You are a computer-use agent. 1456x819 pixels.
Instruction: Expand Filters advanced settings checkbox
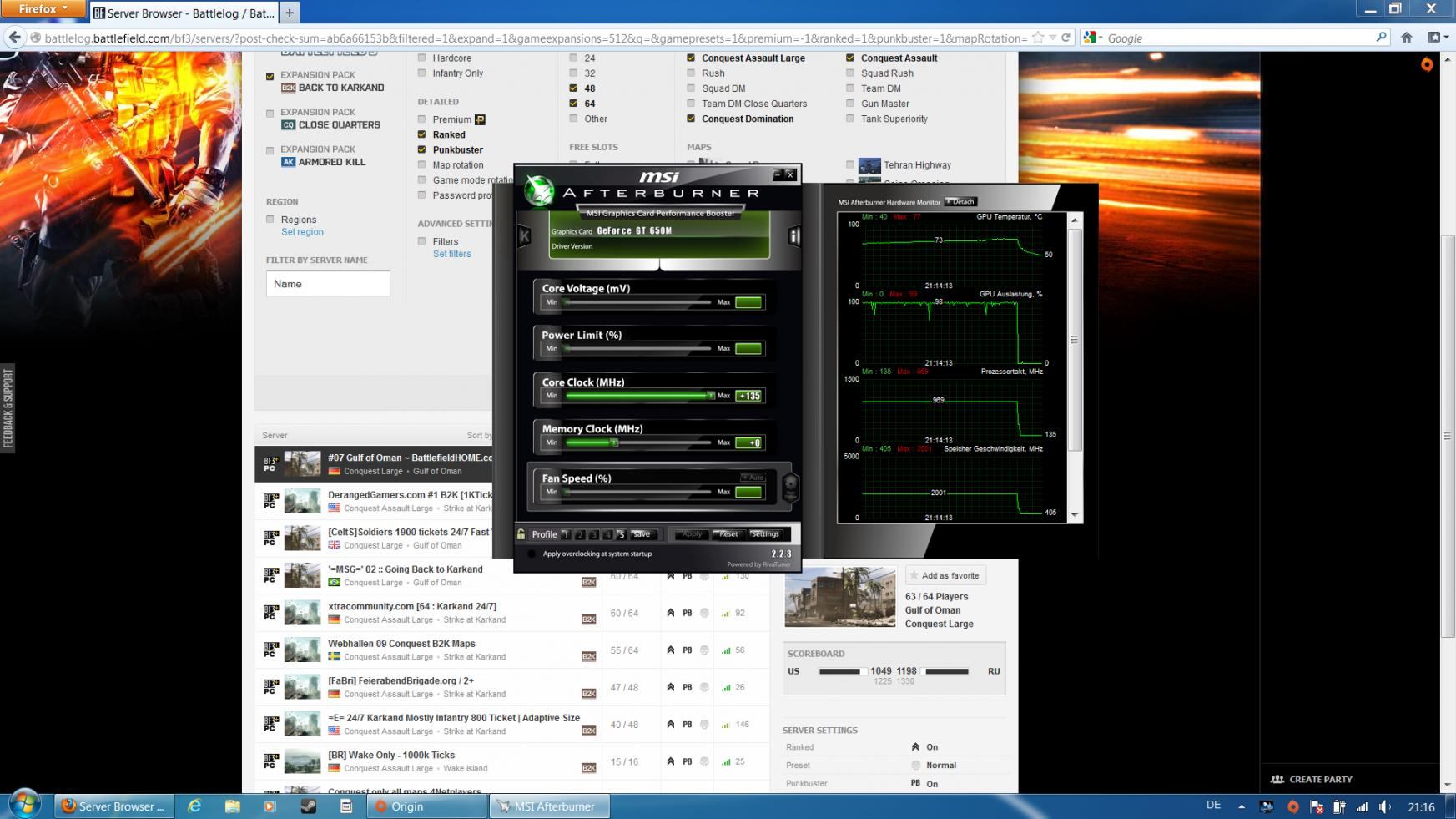coord(421,241)
